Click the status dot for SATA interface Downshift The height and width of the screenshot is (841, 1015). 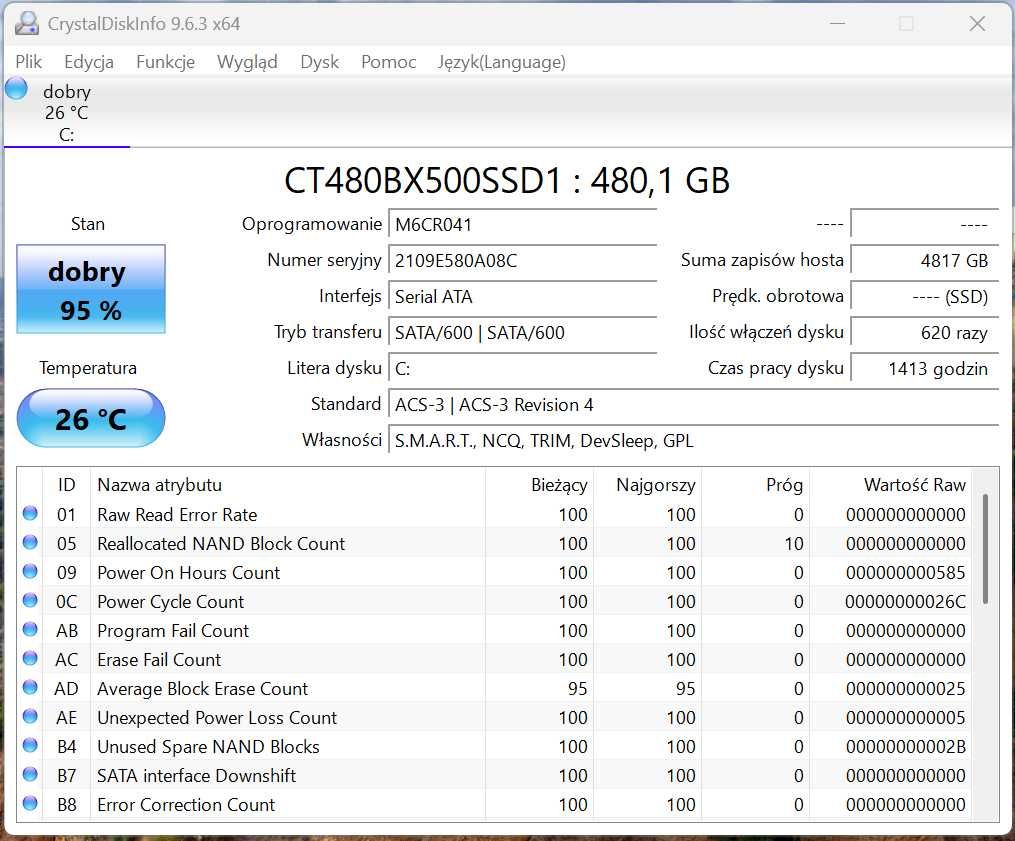pos(30,774)
